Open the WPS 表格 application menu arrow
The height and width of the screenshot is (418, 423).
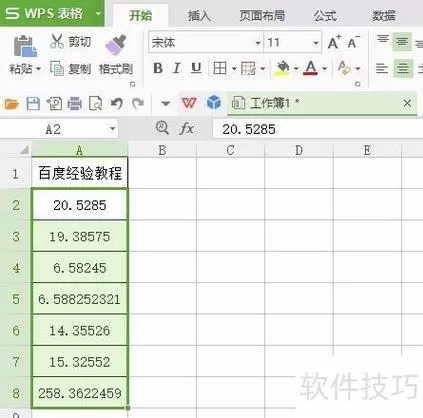pos(98,14)
